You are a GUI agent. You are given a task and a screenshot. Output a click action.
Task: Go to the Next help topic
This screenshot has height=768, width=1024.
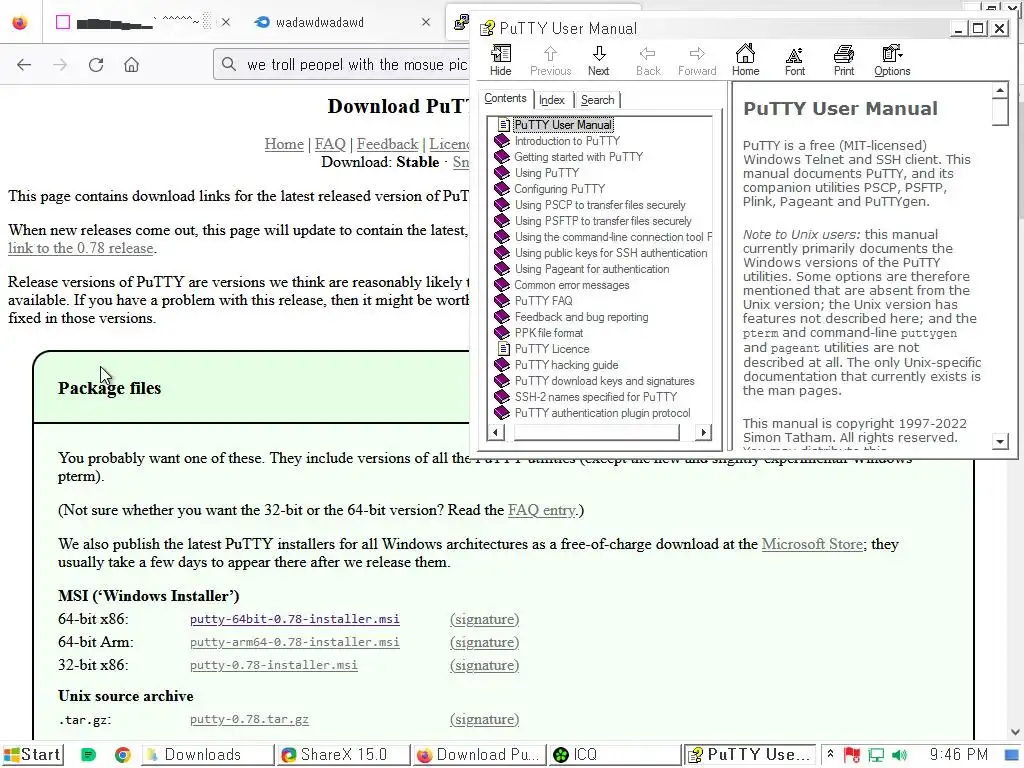598,60
